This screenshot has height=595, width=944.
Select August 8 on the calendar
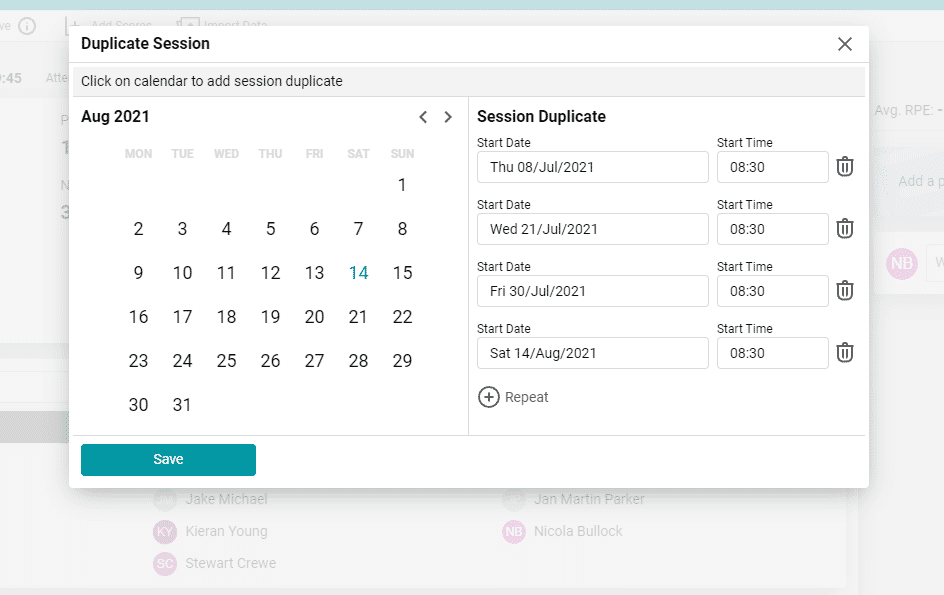pos(402,229)
